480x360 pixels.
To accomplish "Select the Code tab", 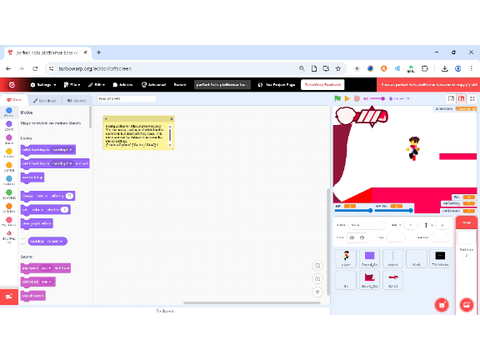I will (14, 100).
